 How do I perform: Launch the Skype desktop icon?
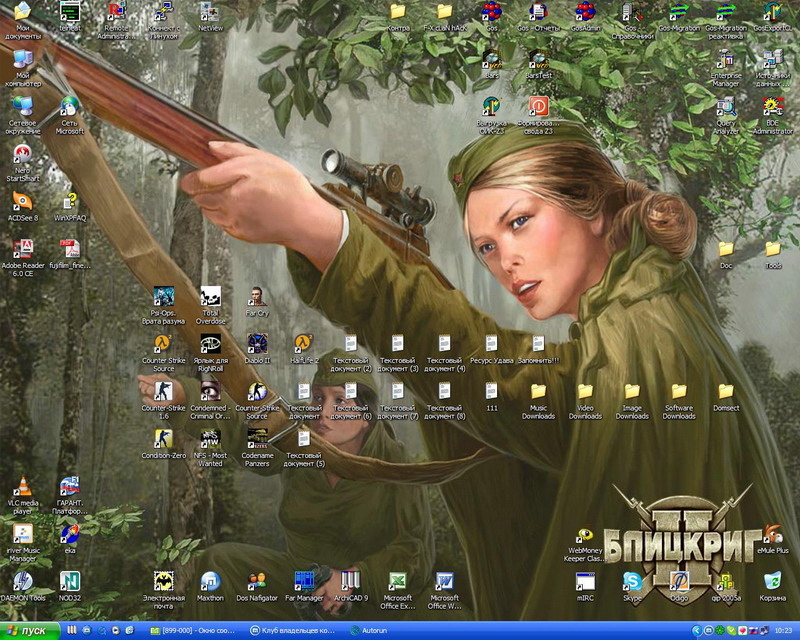[x=632, y=582]
